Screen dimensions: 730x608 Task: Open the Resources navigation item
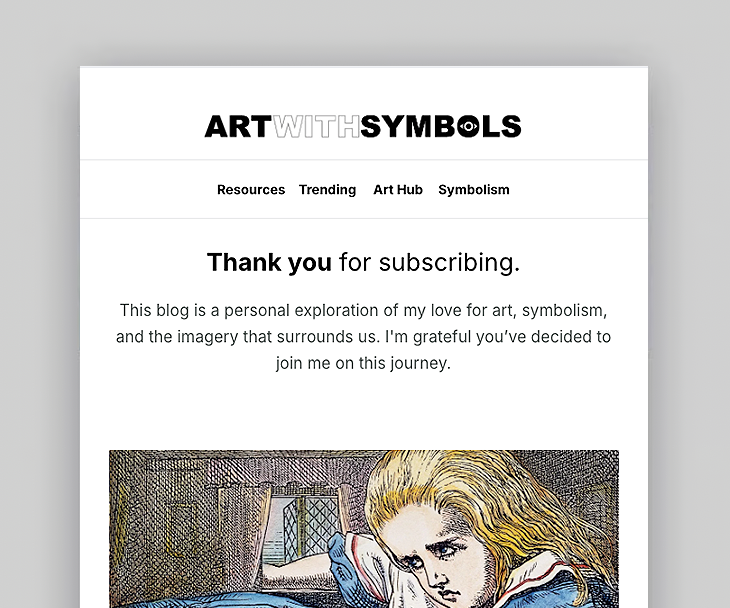coord(251,190)
